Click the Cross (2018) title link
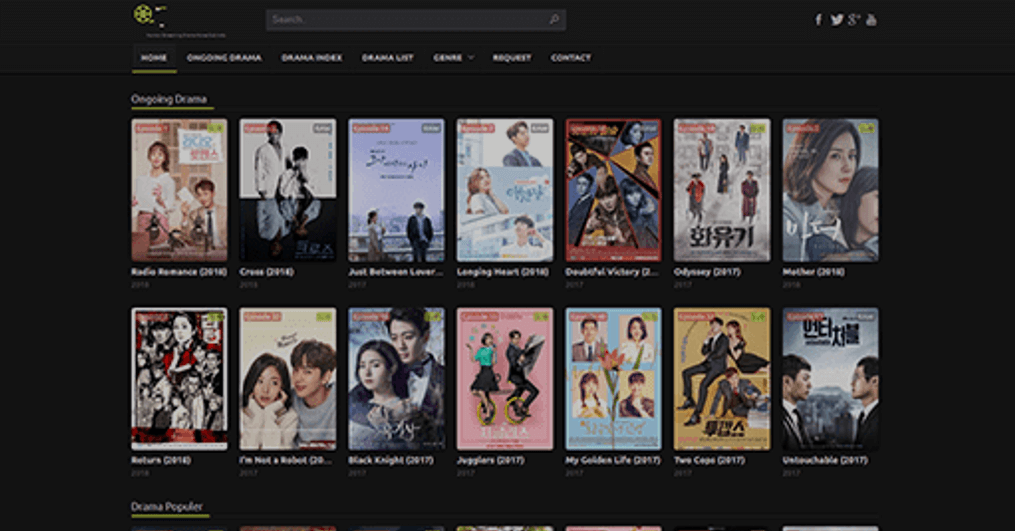 [266, 272]
